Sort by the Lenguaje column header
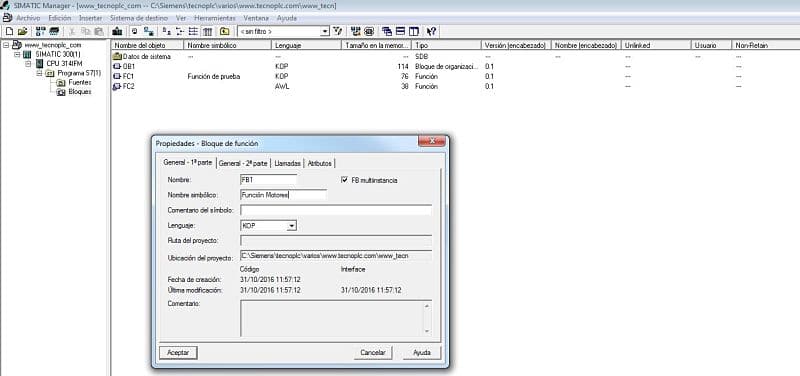 pyautogui.click(x=306, y=45)
